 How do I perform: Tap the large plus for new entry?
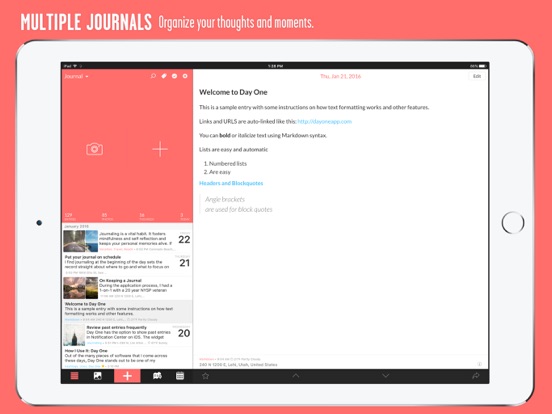(x=160, y=149)
